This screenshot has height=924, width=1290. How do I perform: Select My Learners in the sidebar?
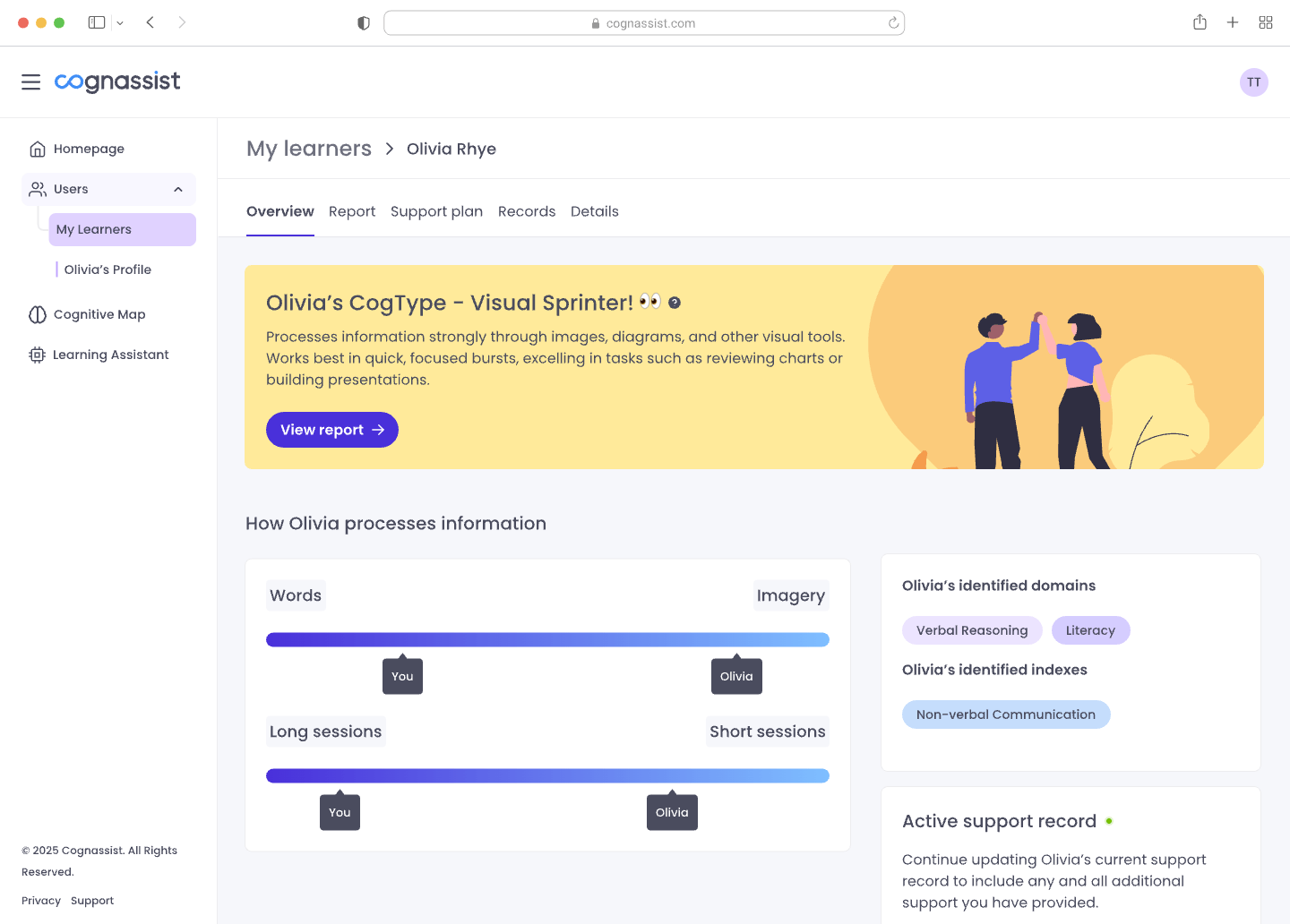[x=122, y=229]
